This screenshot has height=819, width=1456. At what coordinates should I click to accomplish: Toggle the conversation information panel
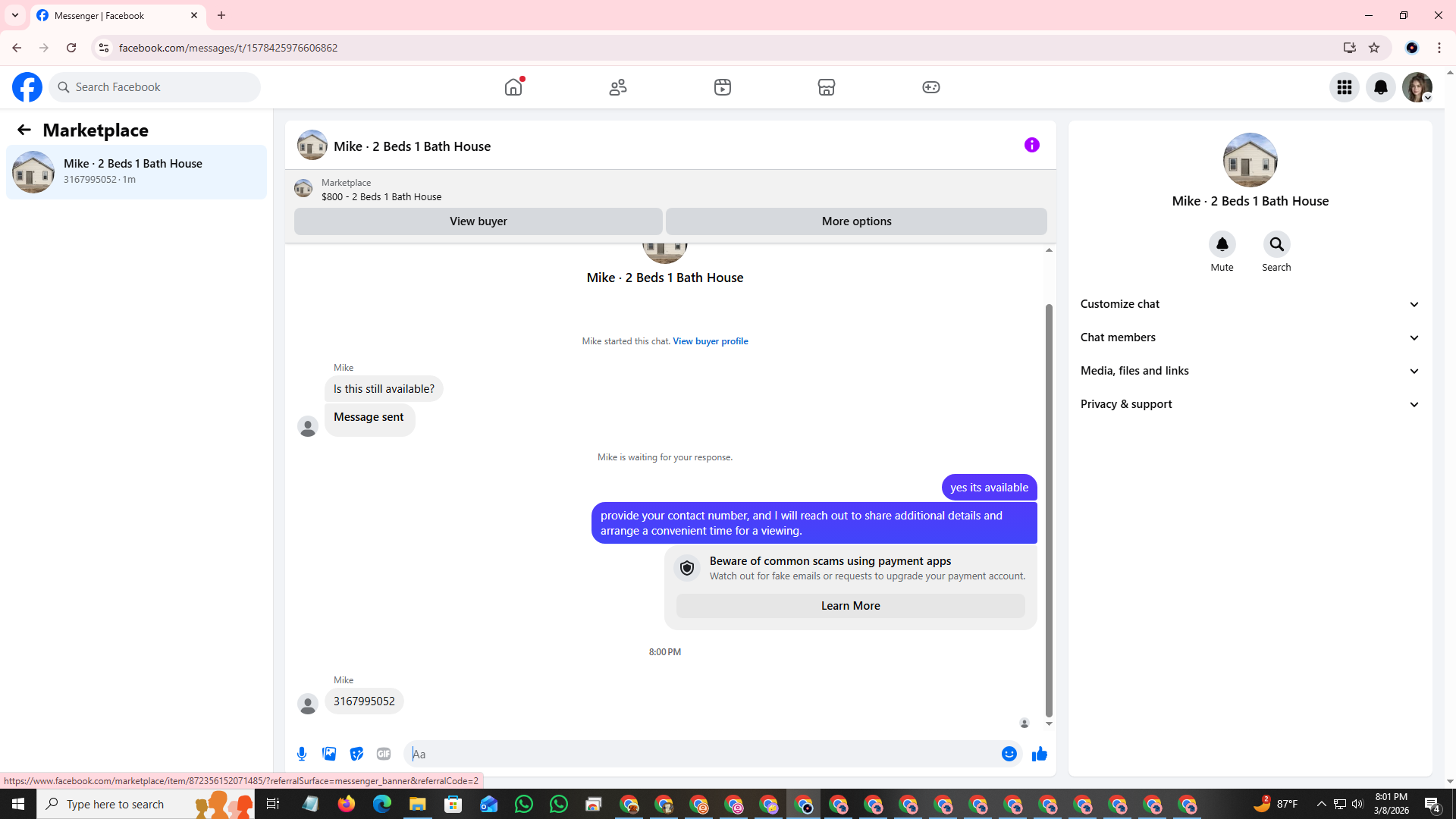pyautogui.click(x=1031, y=145)
